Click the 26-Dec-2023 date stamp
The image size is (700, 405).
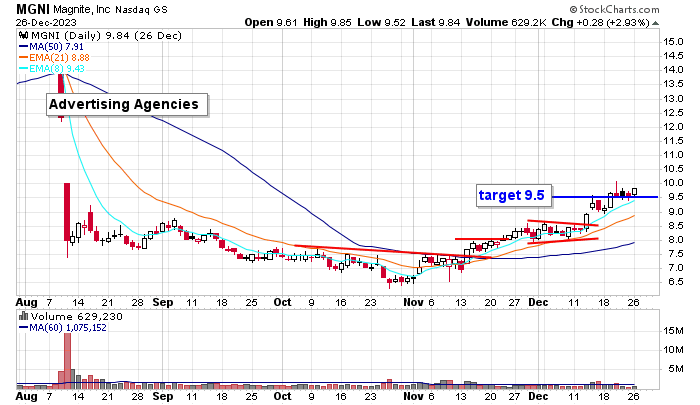point(46,22)
